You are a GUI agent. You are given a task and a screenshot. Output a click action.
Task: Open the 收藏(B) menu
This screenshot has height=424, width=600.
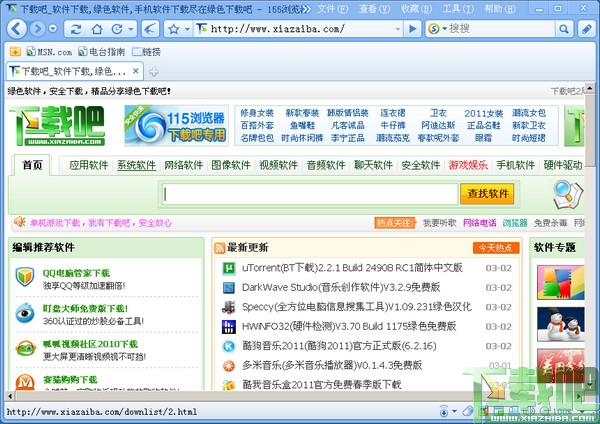point(416,8)
